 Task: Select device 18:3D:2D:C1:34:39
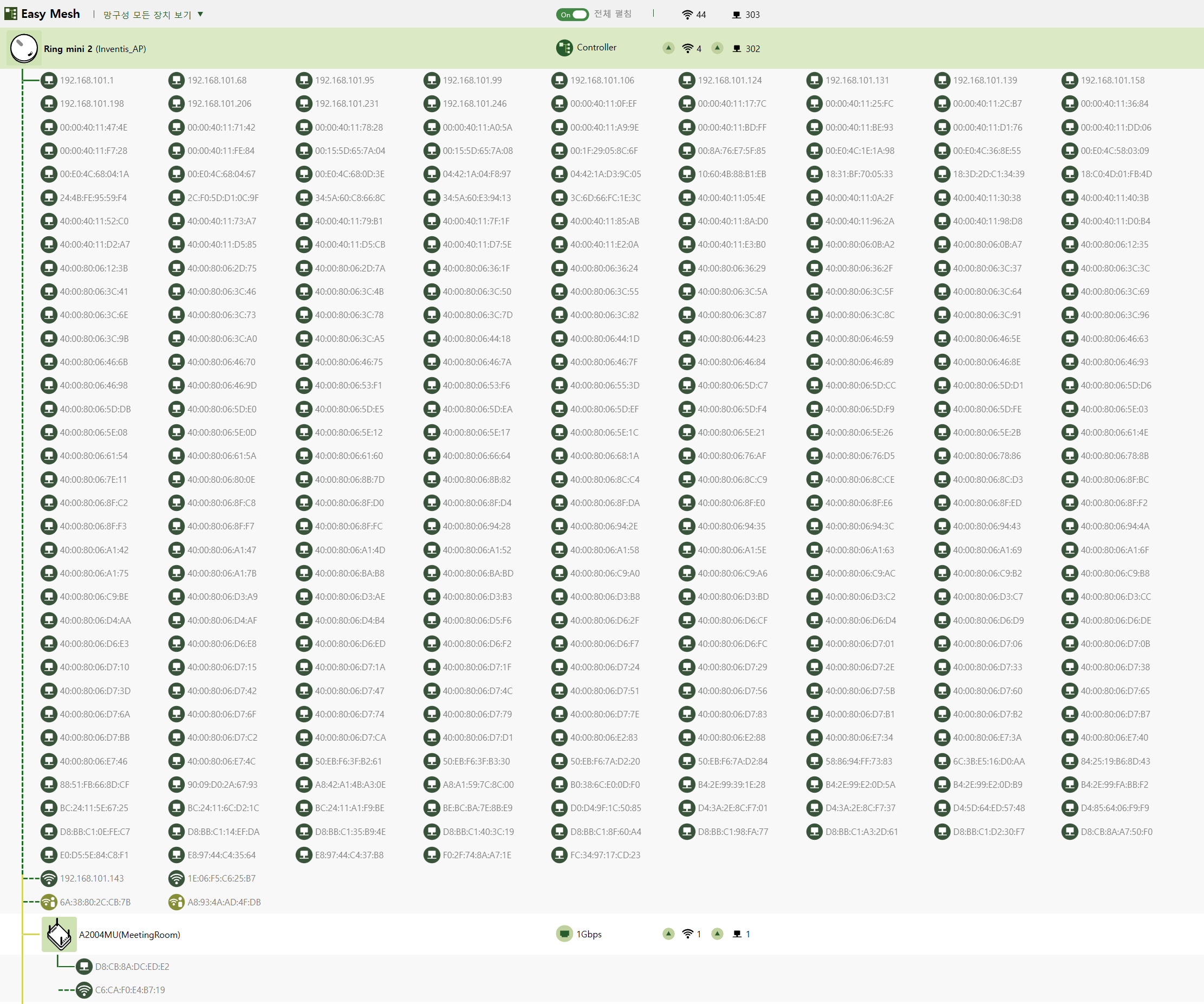click(x=989, y=174)
